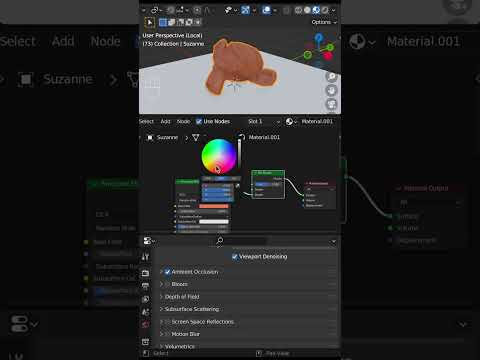480x360 pixels.
Task: Uncheck the Ambient Occlusion checkbox
Action: pos(168,272)
